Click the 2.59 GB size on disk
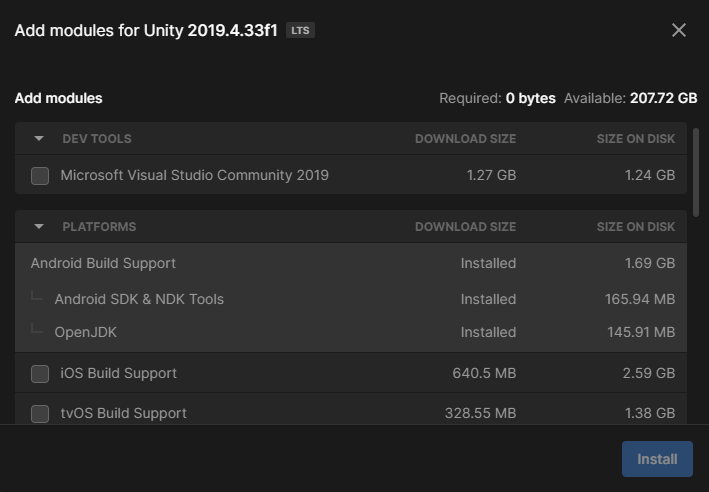The image size is (709, 492). click(x=649, y=373)
